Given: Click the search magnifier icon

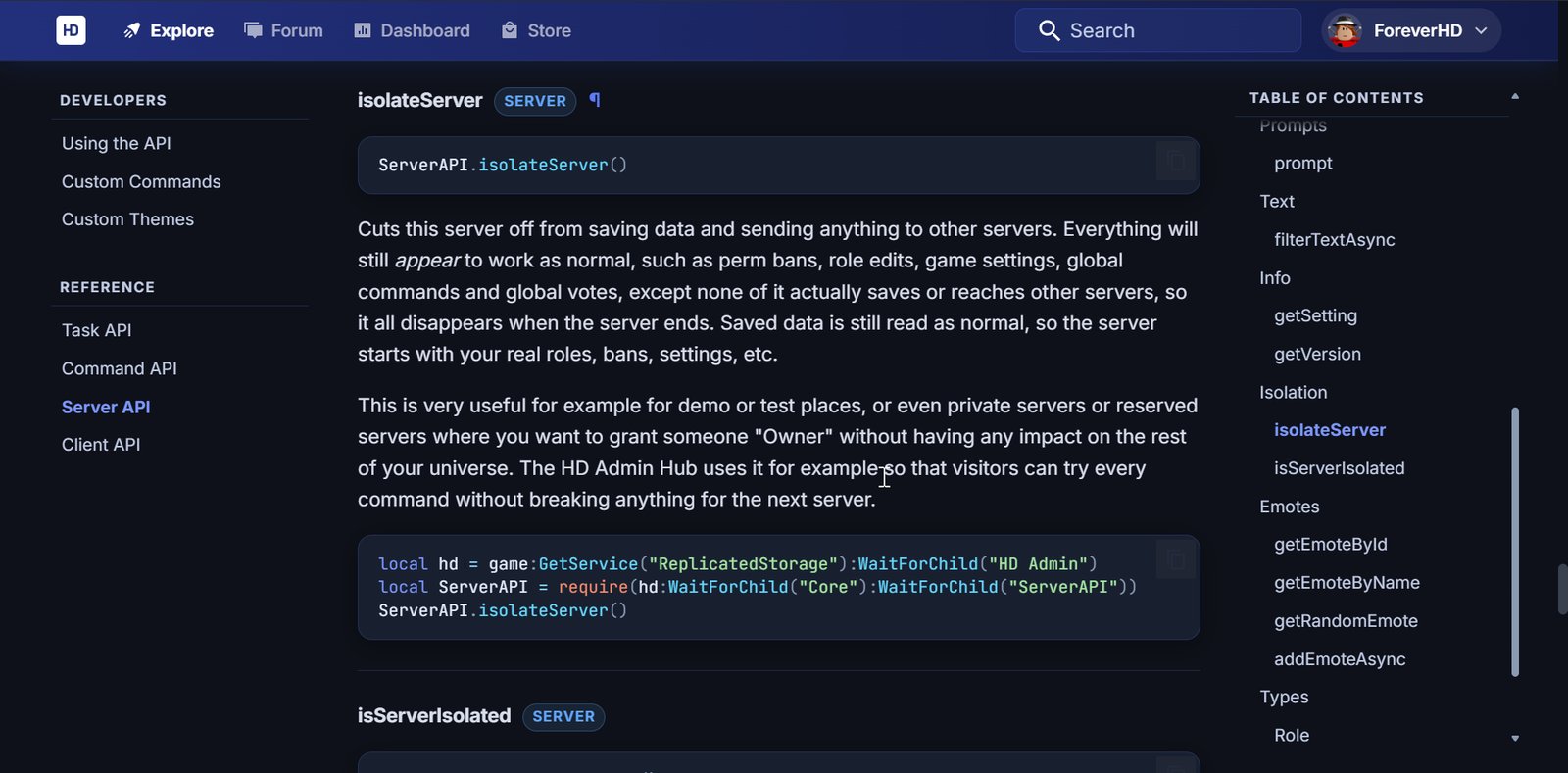Looking at the screenshot, I should pos(1049,30).
